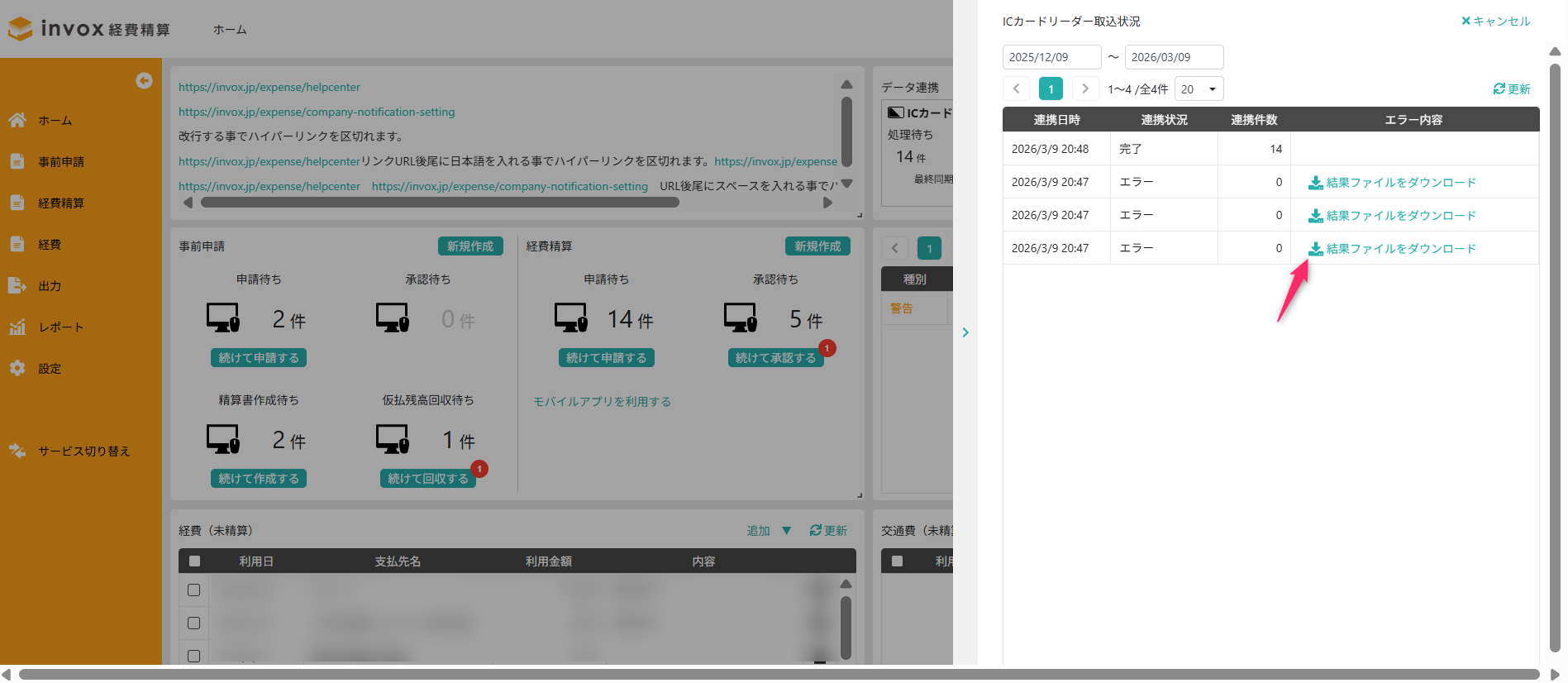The width and height of the screenshot is (1568, 683).
Task: Expand the 追加 dropdown arrow in 経費 section
Action: tap(787, 530)
